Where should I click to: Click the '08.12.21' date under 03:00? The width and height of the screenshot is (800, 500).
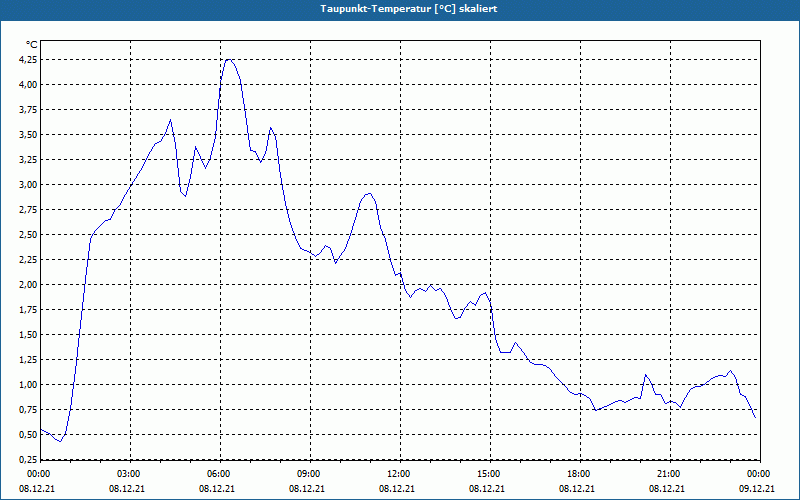coord(127,489)
